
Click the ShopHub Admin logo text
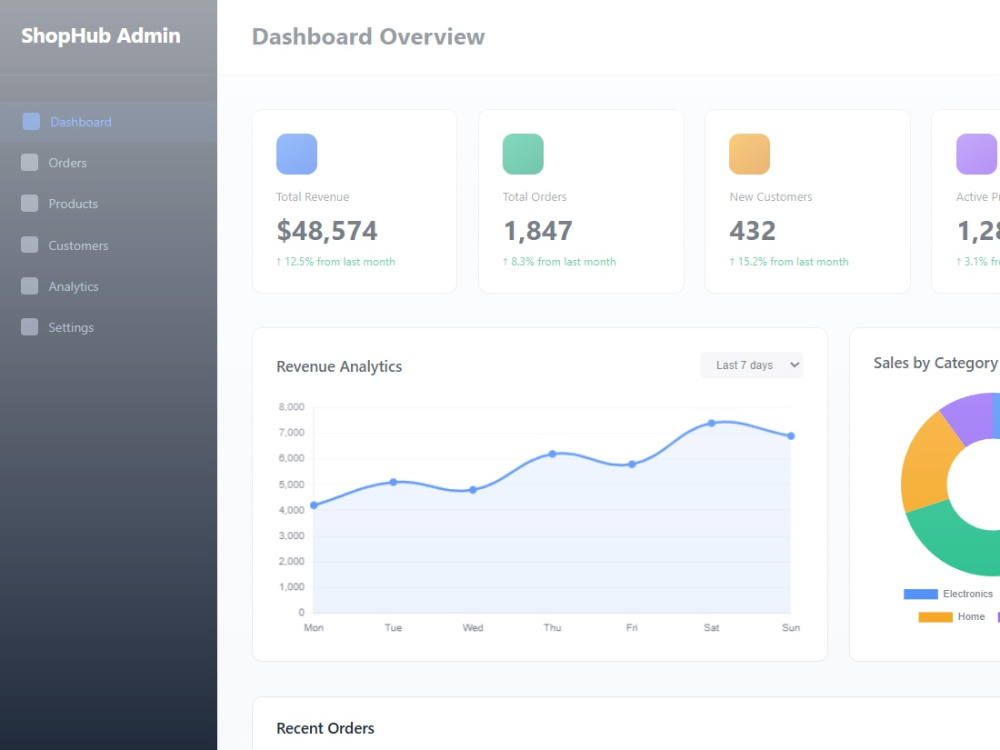click(101, 36)
